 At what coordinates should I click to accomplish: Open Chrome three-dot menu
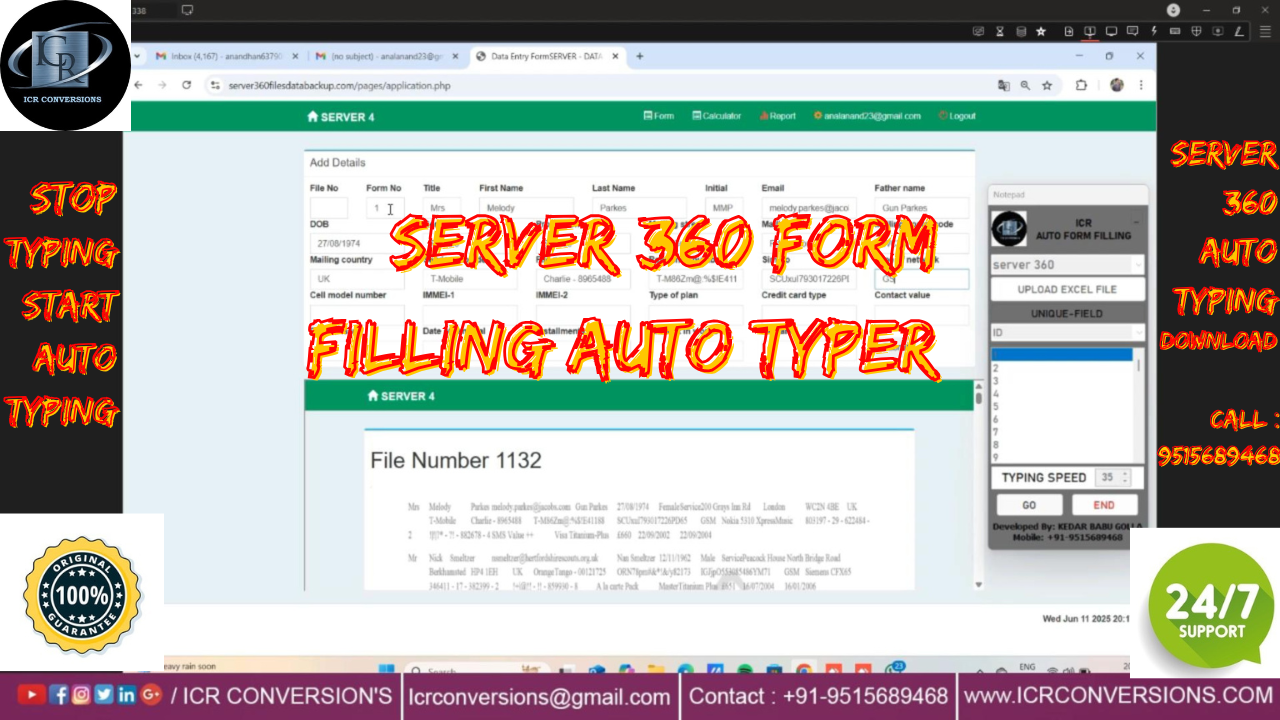(1141, 86)
